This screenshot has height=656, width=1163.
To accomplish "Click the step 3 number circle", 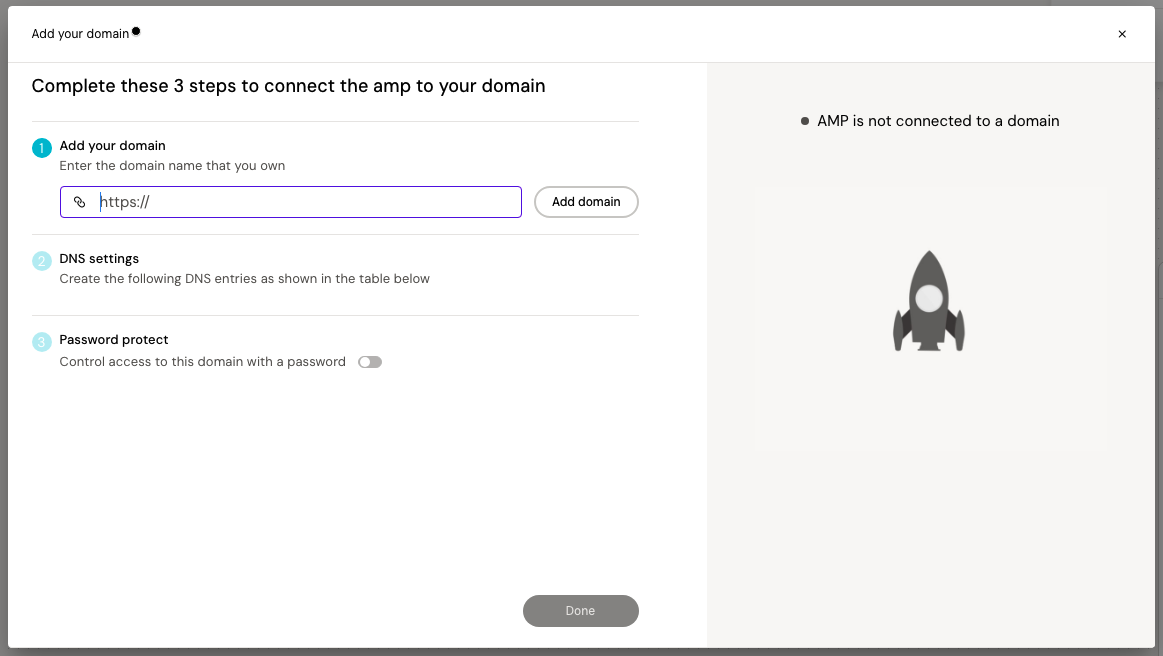I will click(x=41, y=342).
